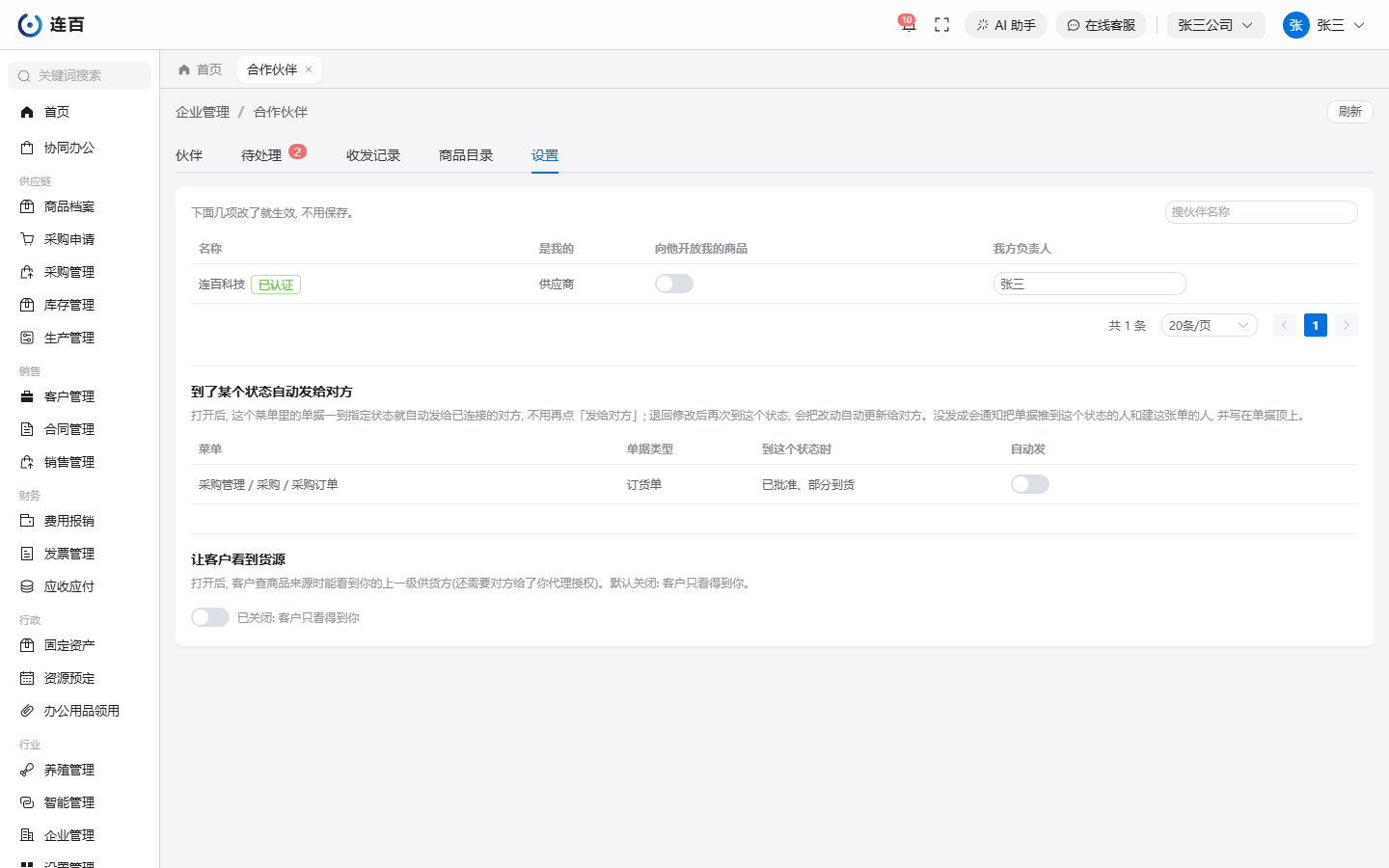Go to previous page arrow

[1285, 326]
